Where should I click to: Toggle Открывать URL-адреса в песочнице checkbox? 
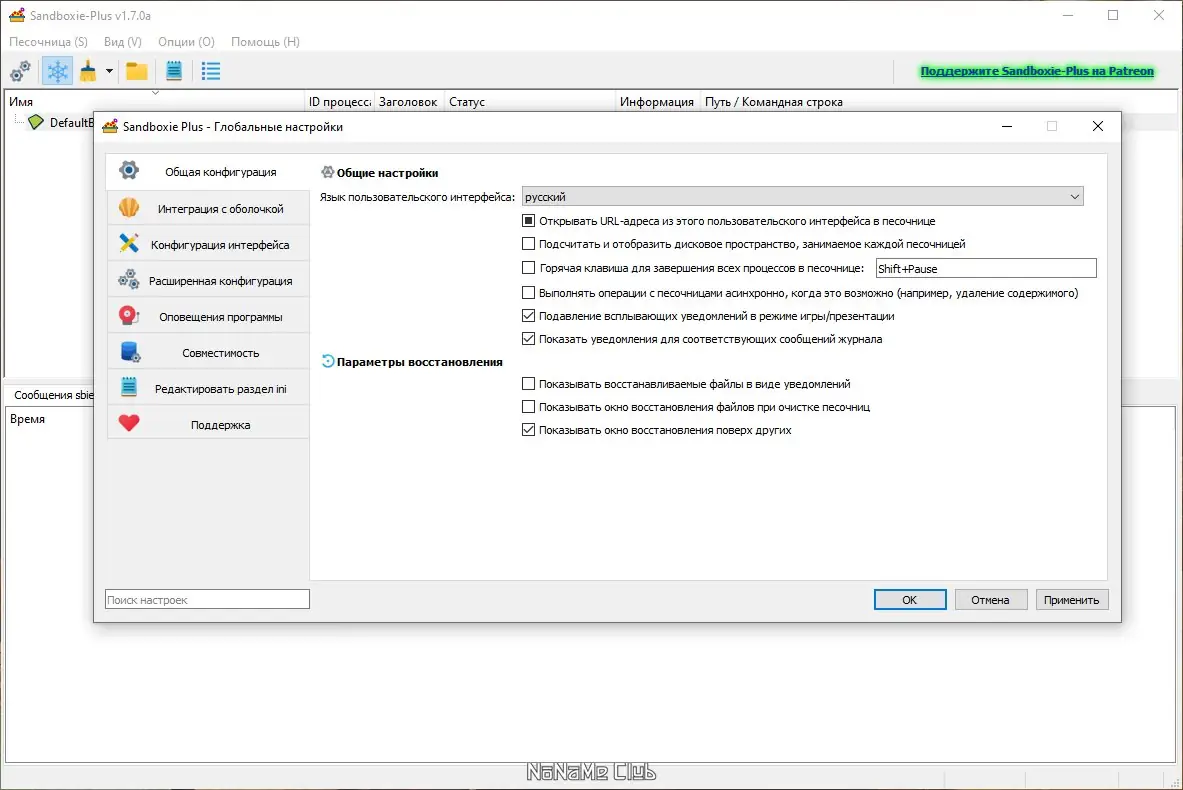pos(528,221)
